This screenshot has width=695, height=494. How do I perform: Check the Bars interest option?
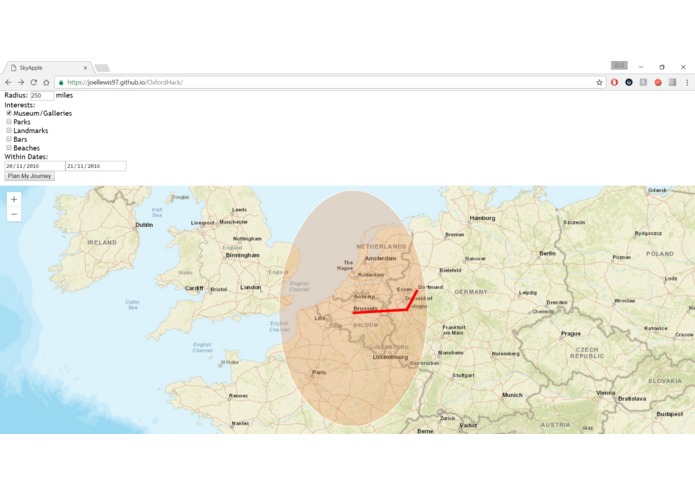[9, 139]
